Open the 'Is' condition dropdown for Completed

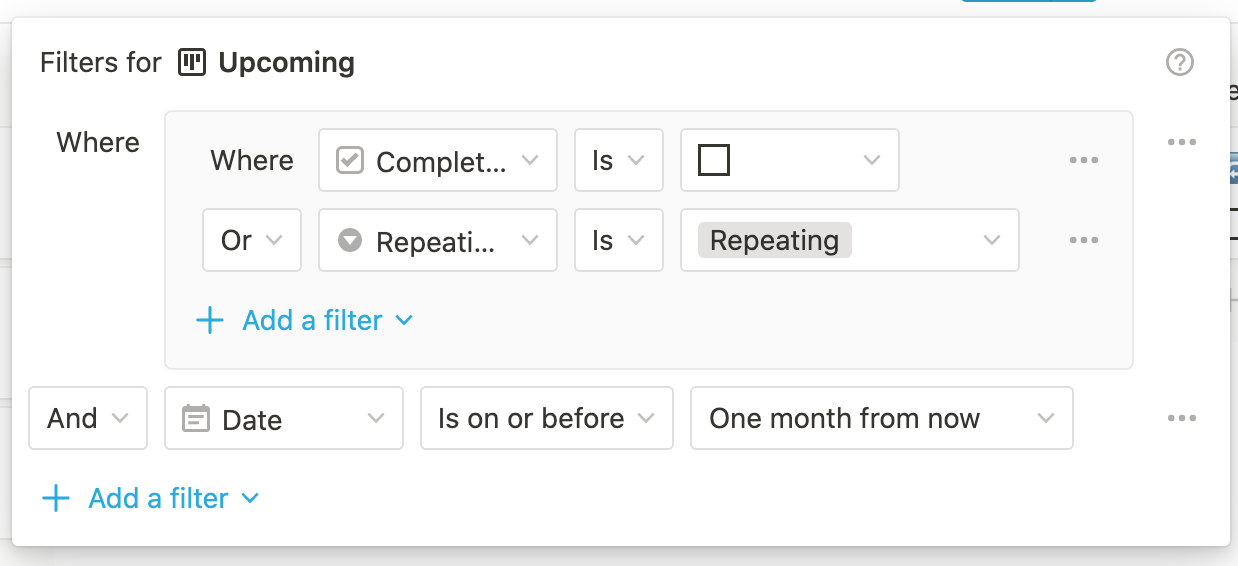coord(618,160)
